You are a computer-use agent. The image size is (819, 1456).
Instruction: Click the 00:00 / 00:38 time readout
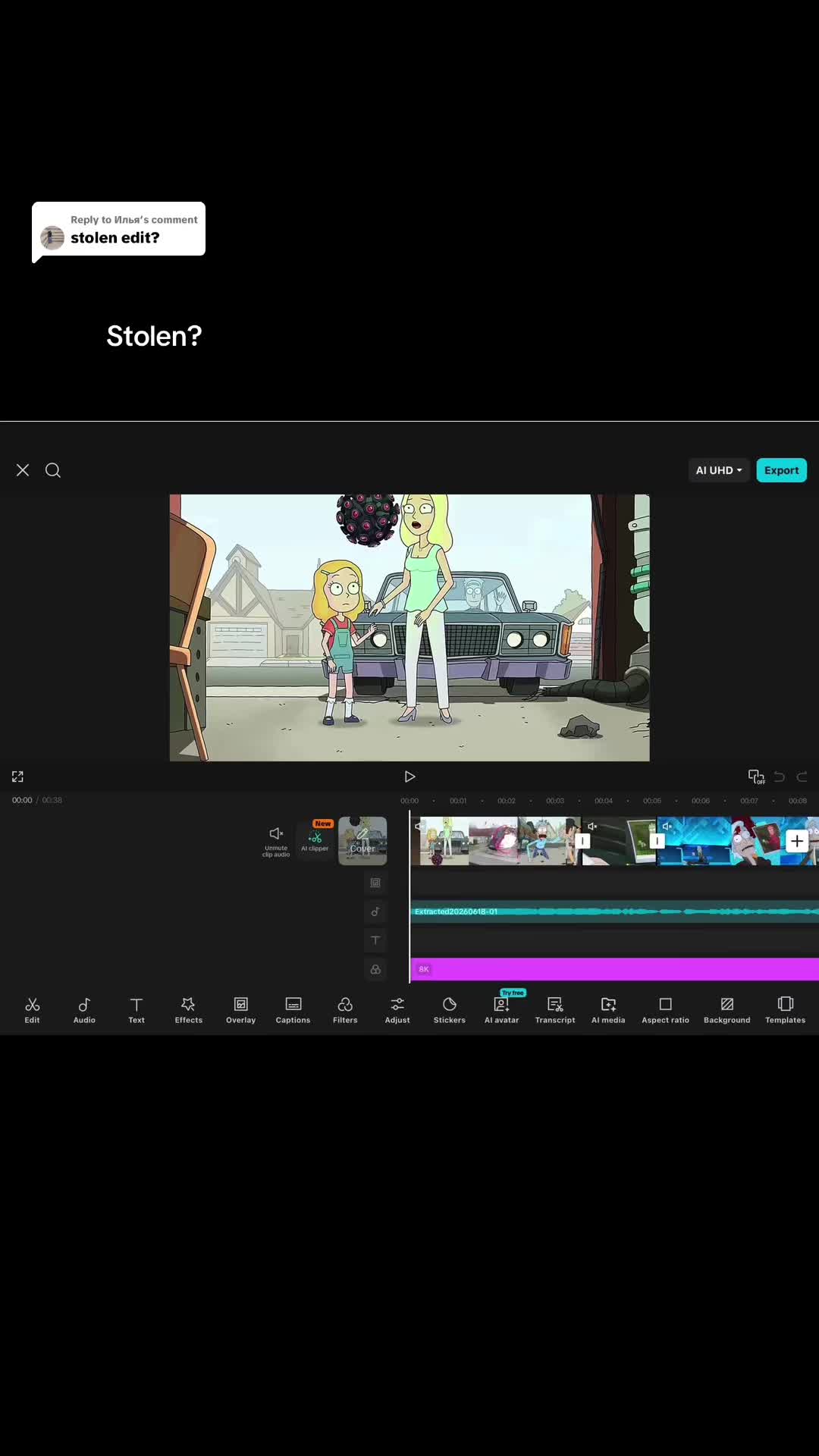tap(37, 800)
